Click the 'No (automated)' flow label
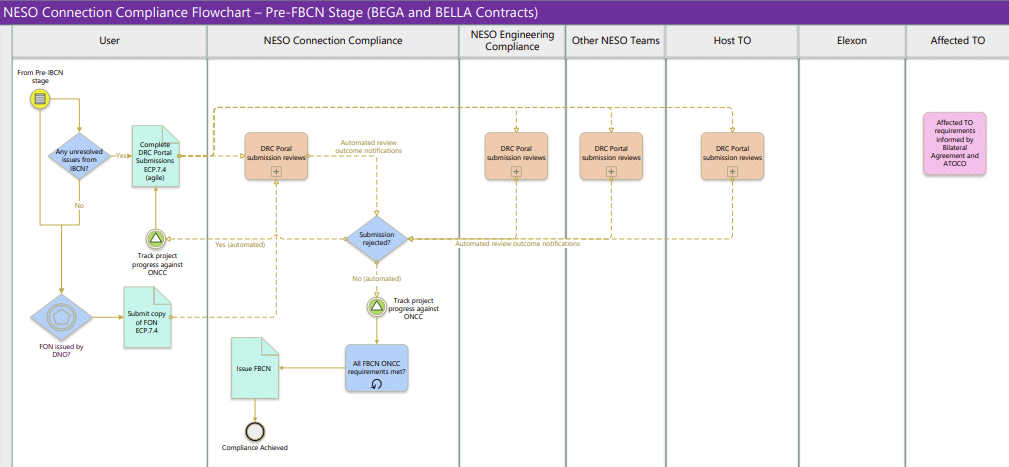 376,279
